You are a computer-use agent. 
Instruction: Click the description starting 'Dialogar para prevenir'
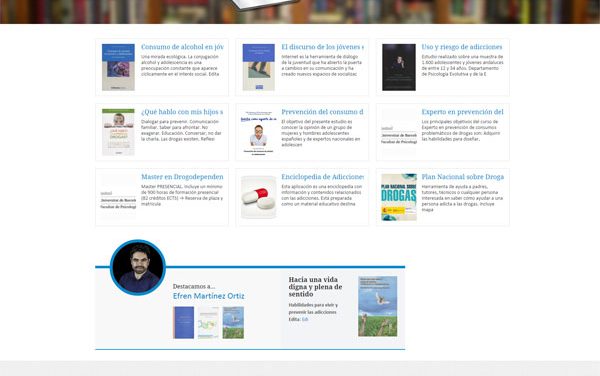(x=181, y=130)
